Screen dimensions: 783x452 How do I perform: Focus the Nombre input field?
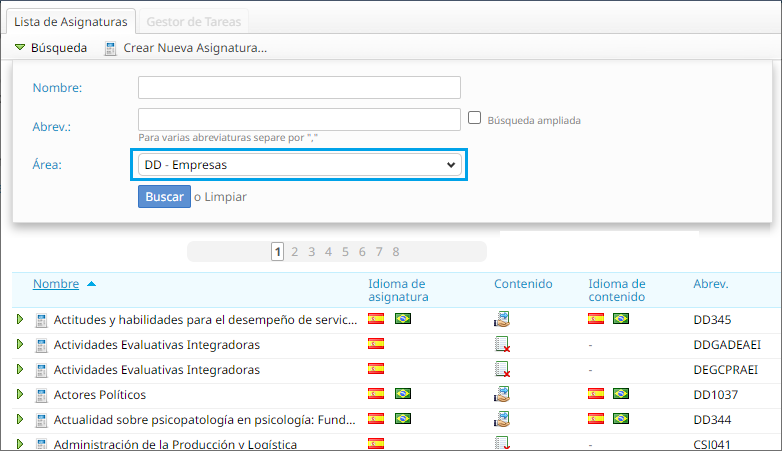pyautogui.click(x=299, y=87)
